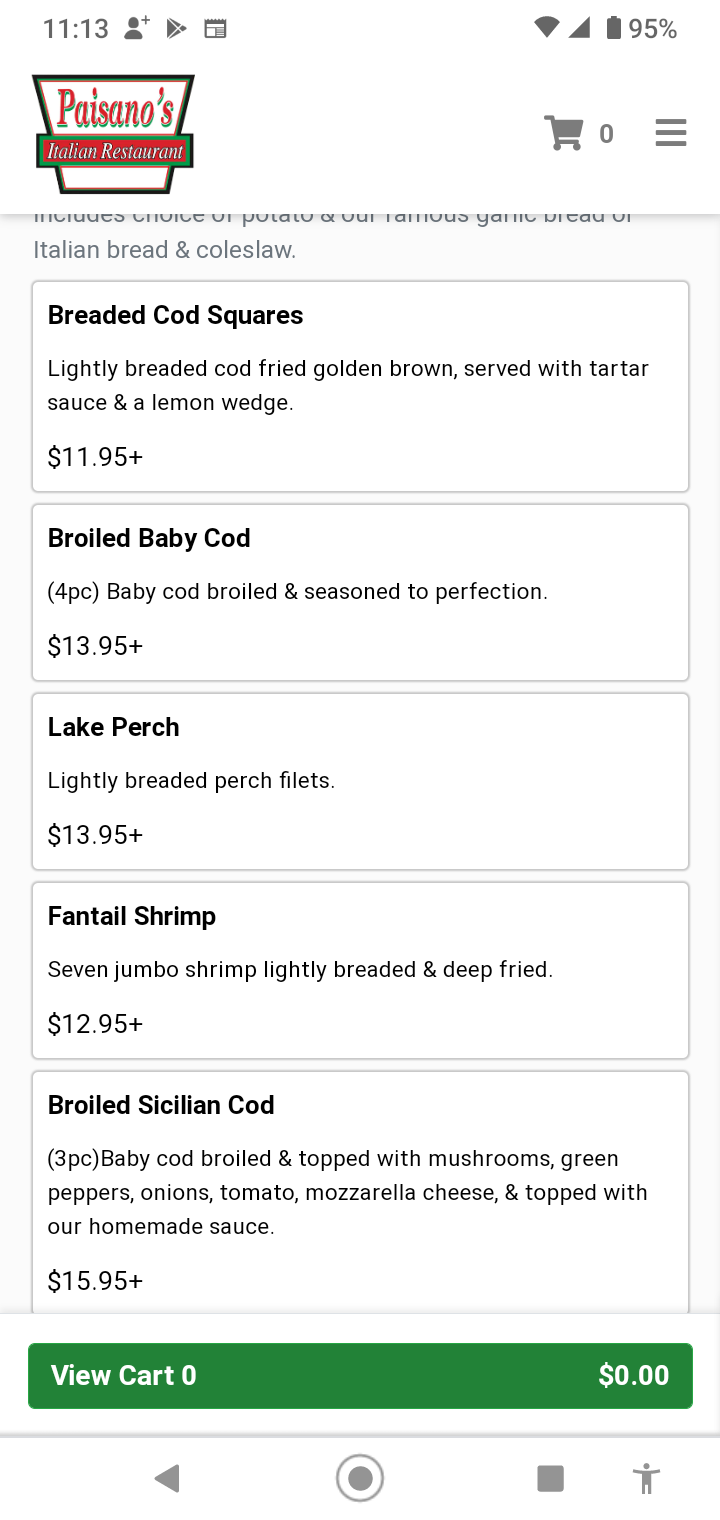Tap the Paisano's Italian Restaurant logo
Image resolution: width=720 pixels, height=1520 pixels.
(x=114, y=134)
